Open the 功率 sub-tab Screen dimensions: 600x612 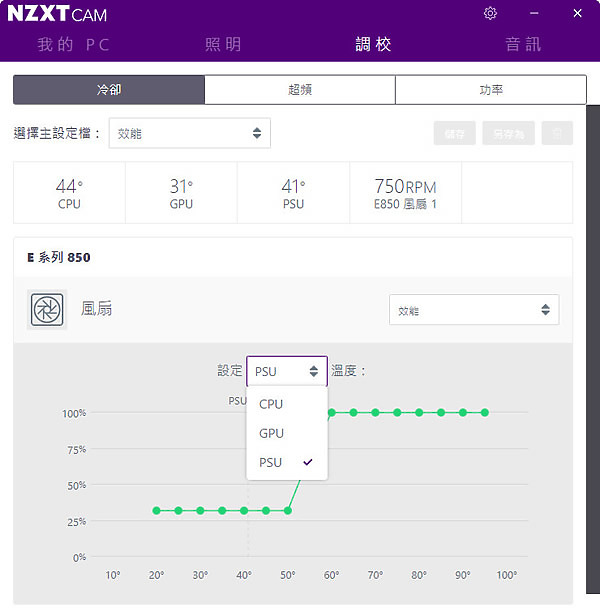point(491,90)
